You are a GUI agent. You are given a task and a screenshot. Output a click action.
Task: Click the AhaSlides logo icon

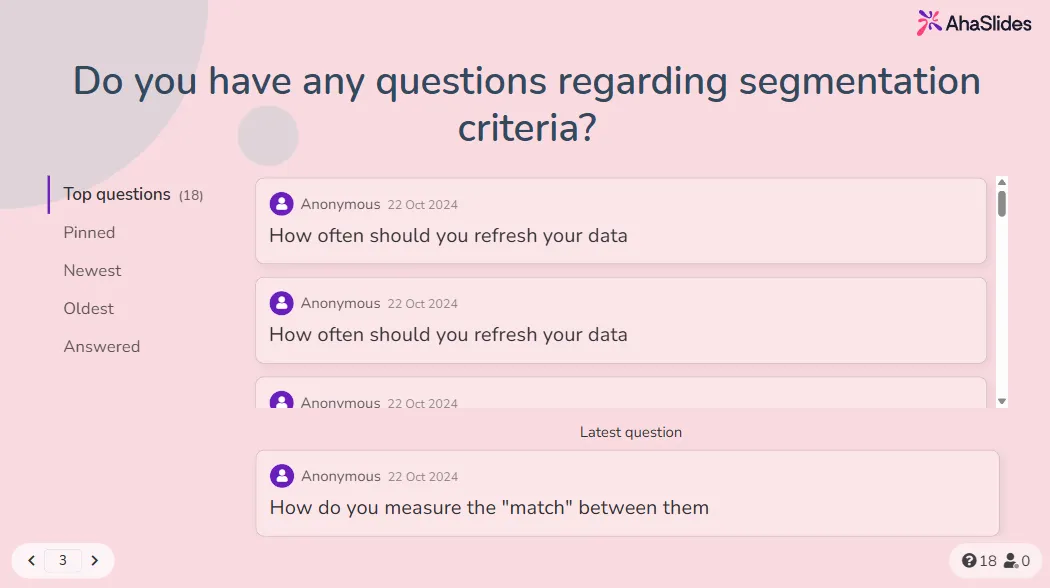pyautogui.click(x=929, y=23)
